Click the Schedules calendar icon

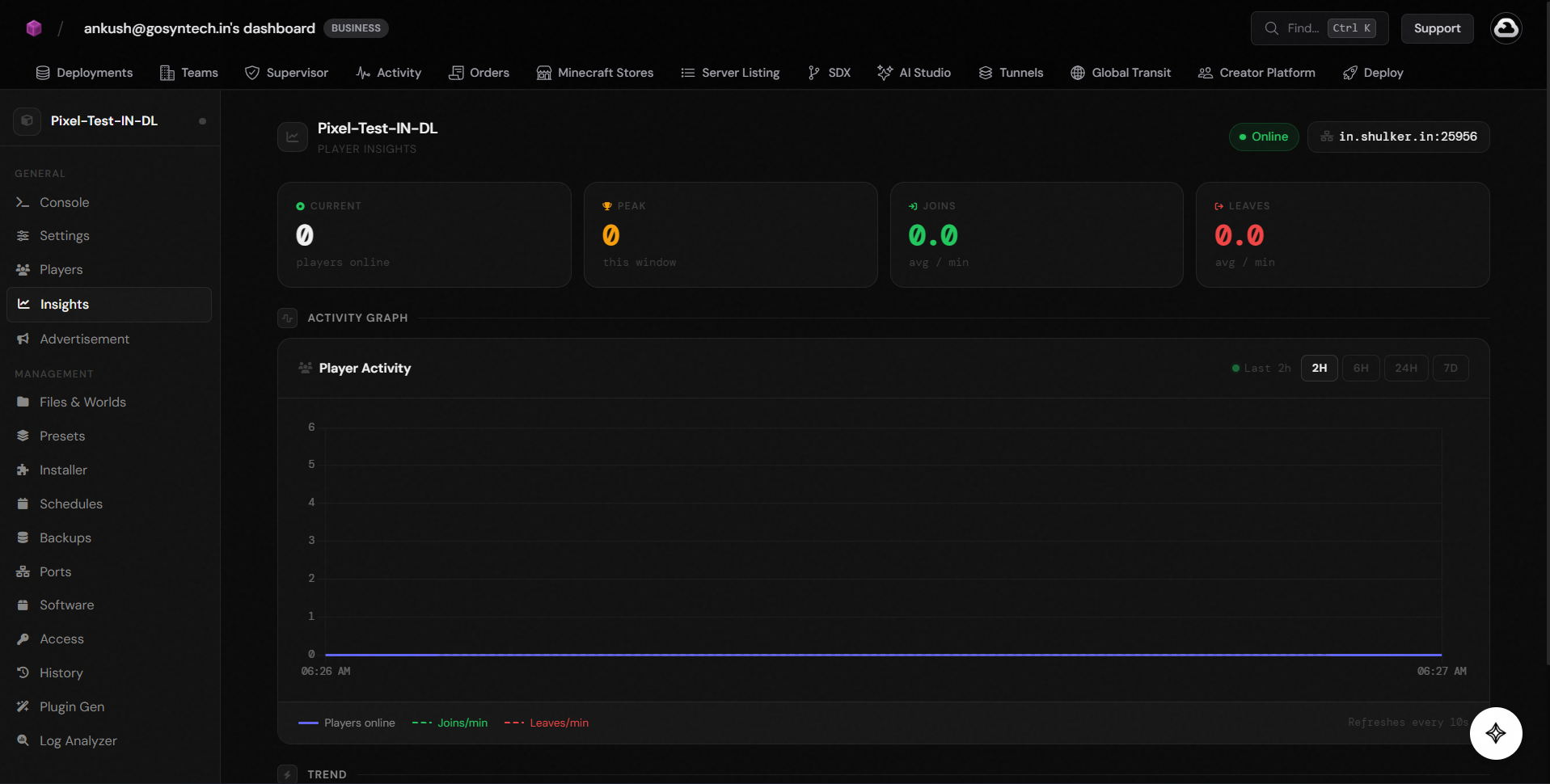coord(23,504)
